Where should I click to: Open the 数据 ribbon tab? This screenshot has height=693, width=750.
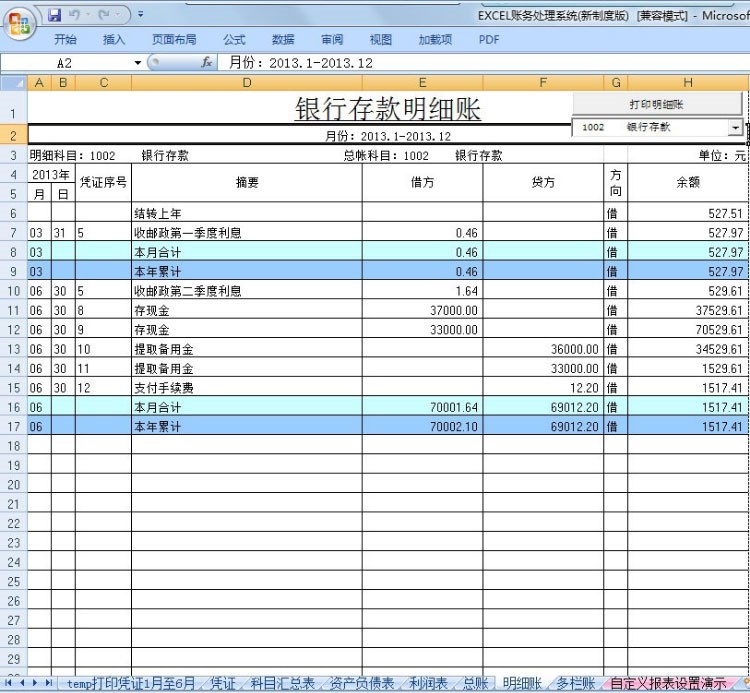[283, 40]
